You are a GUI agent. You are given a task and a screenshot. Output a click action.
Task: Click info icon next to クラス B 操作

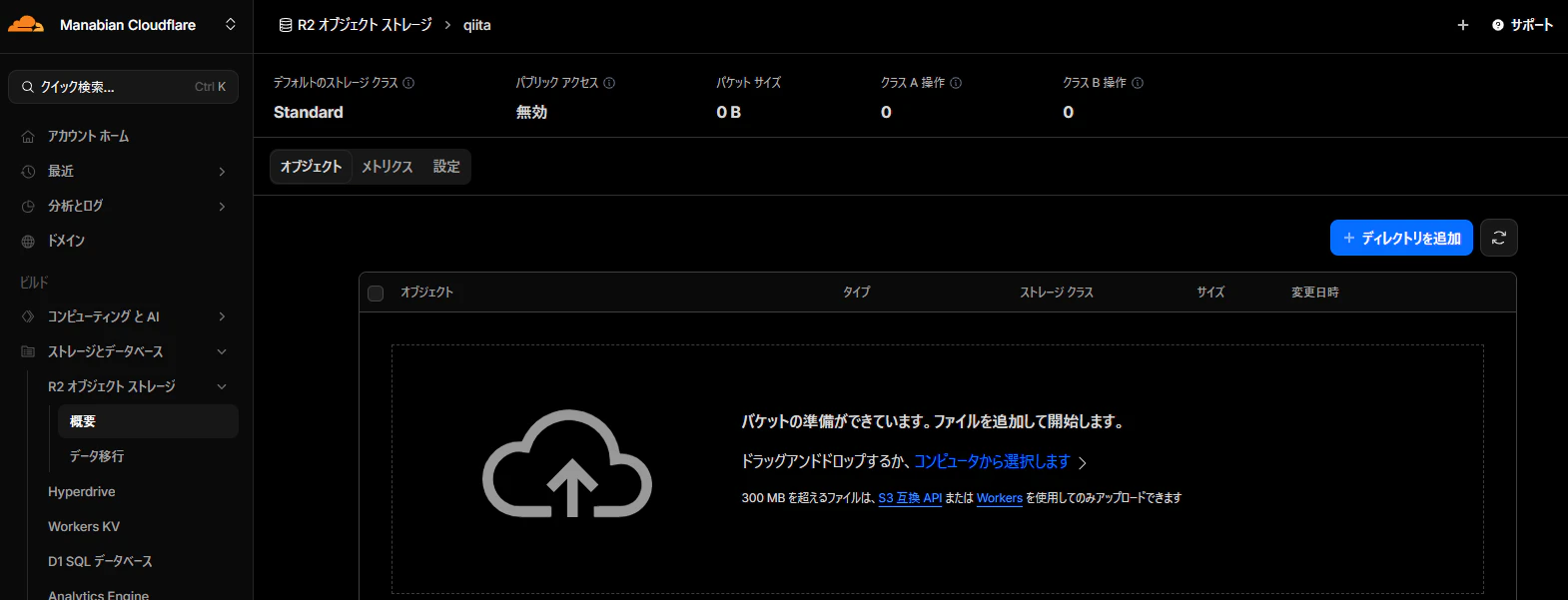[x=1138, y=83]
